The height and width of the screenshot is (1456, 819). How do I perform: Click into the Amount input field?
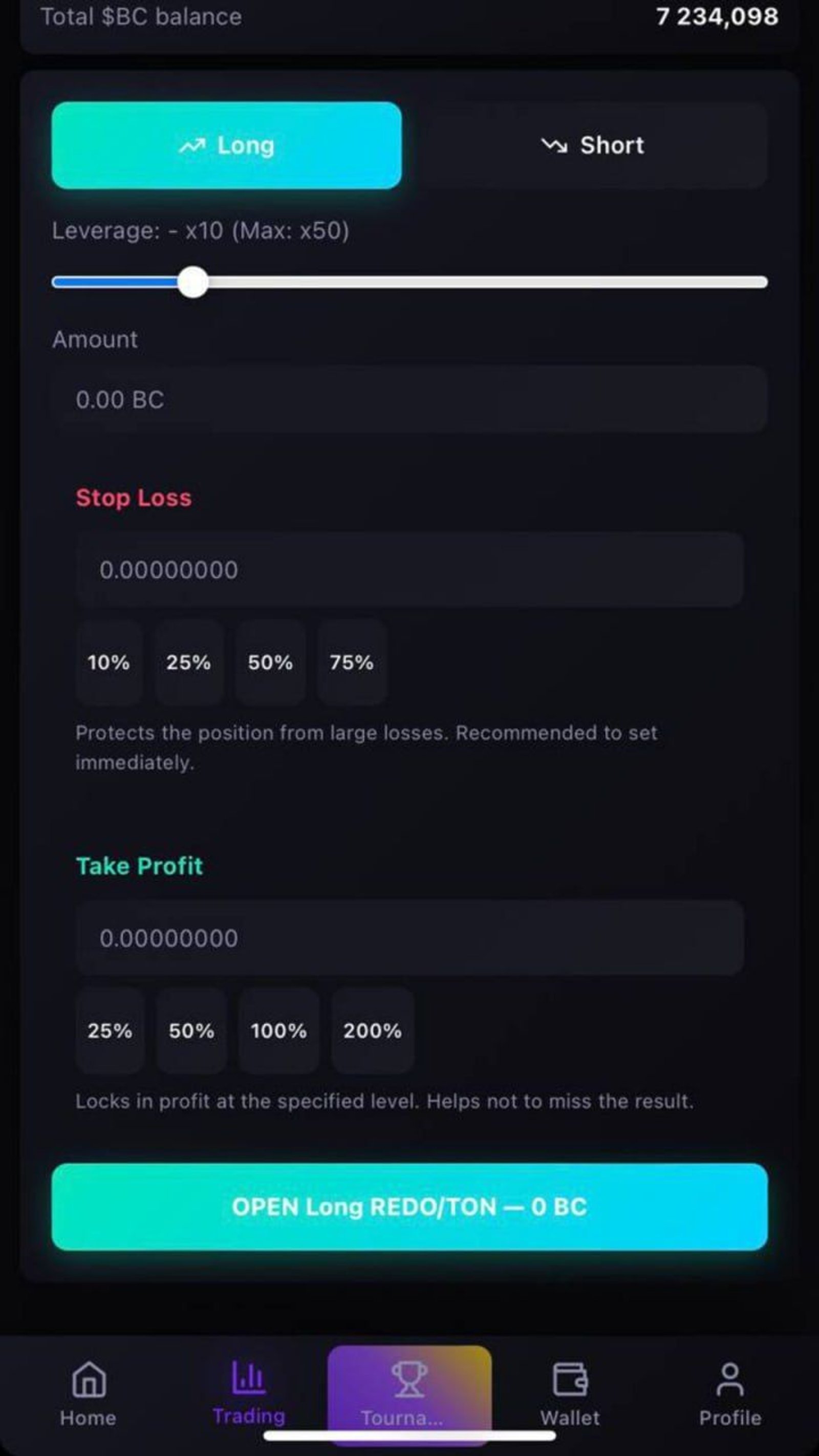409,399
